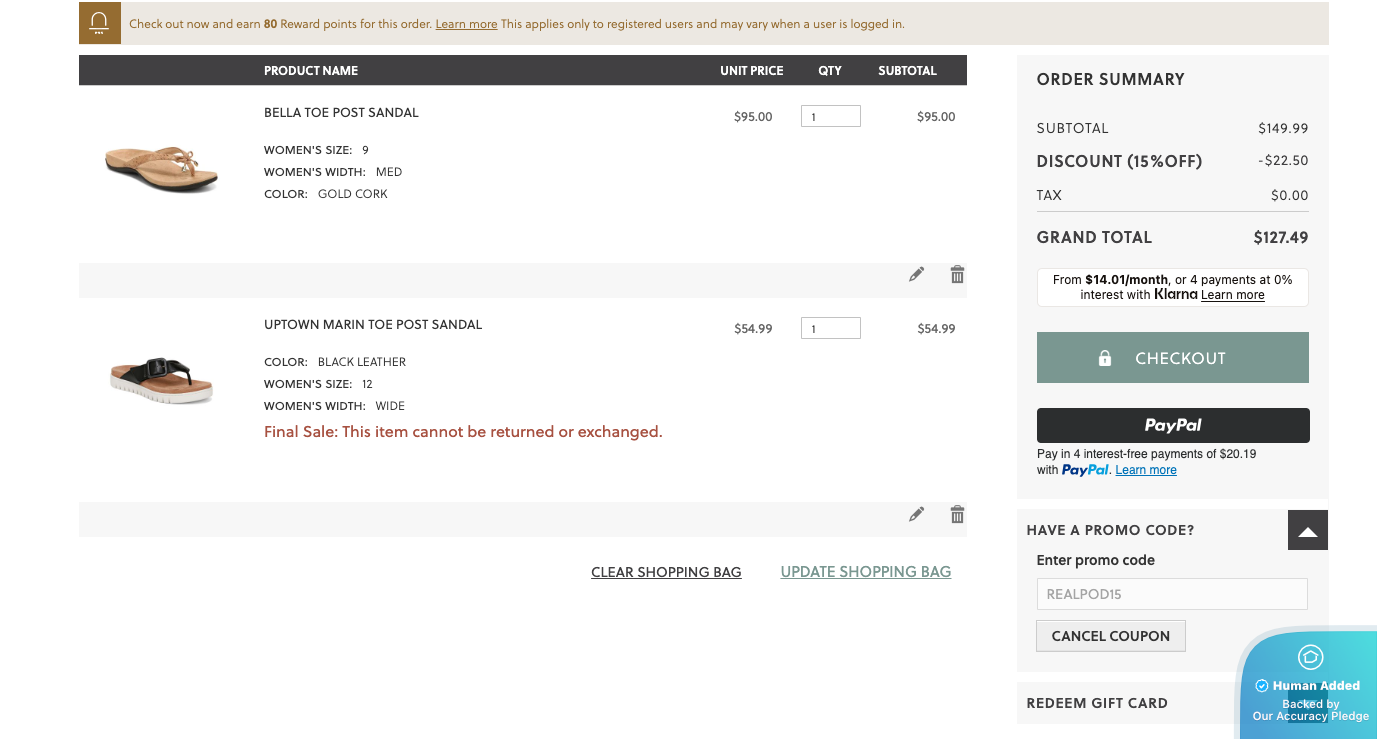Edit the Bella Toe Post Sandal item

tap(916, 274)
